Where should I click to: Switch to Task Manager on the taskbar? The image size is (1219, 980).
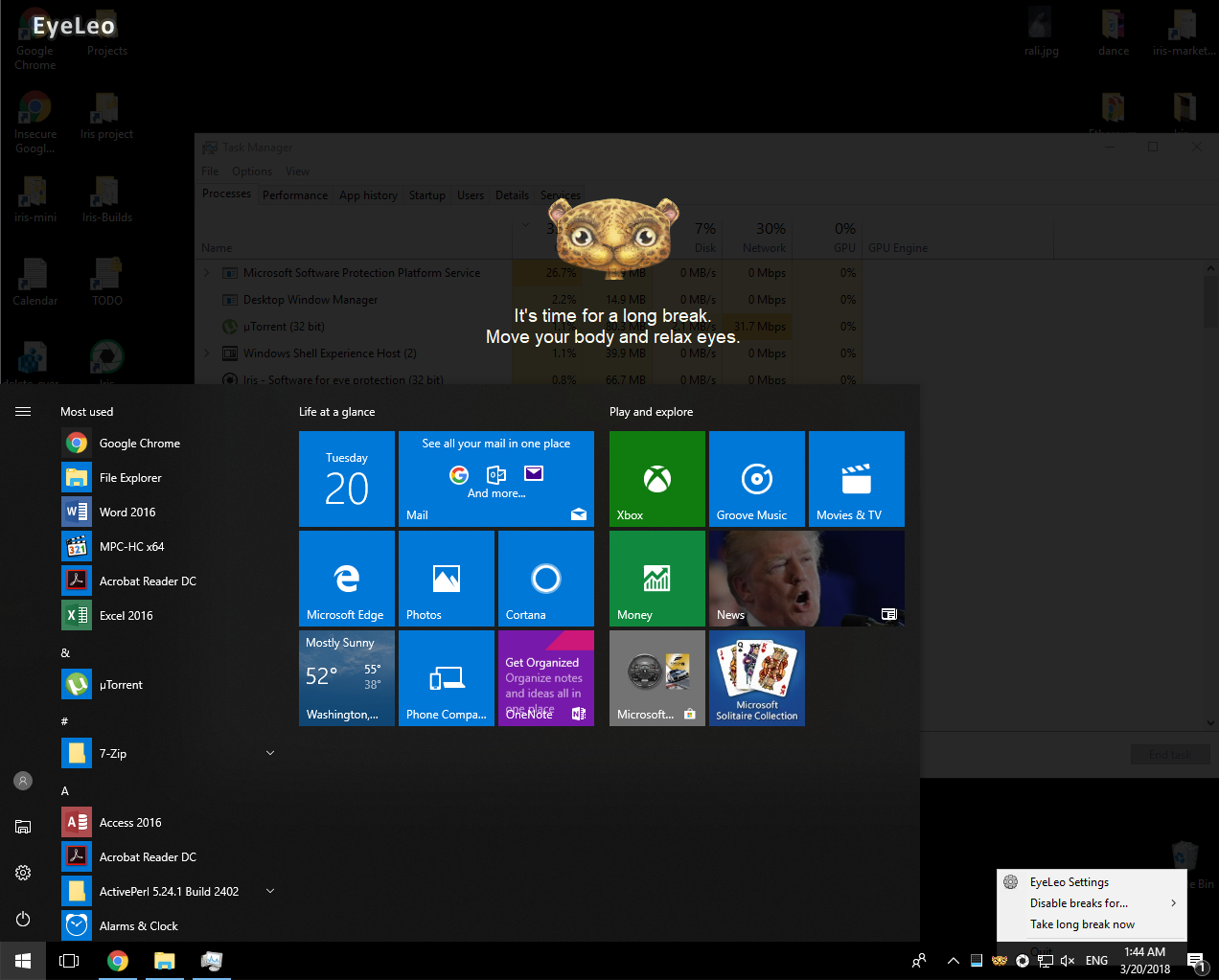pyautogui.click(x=211, y=961)
